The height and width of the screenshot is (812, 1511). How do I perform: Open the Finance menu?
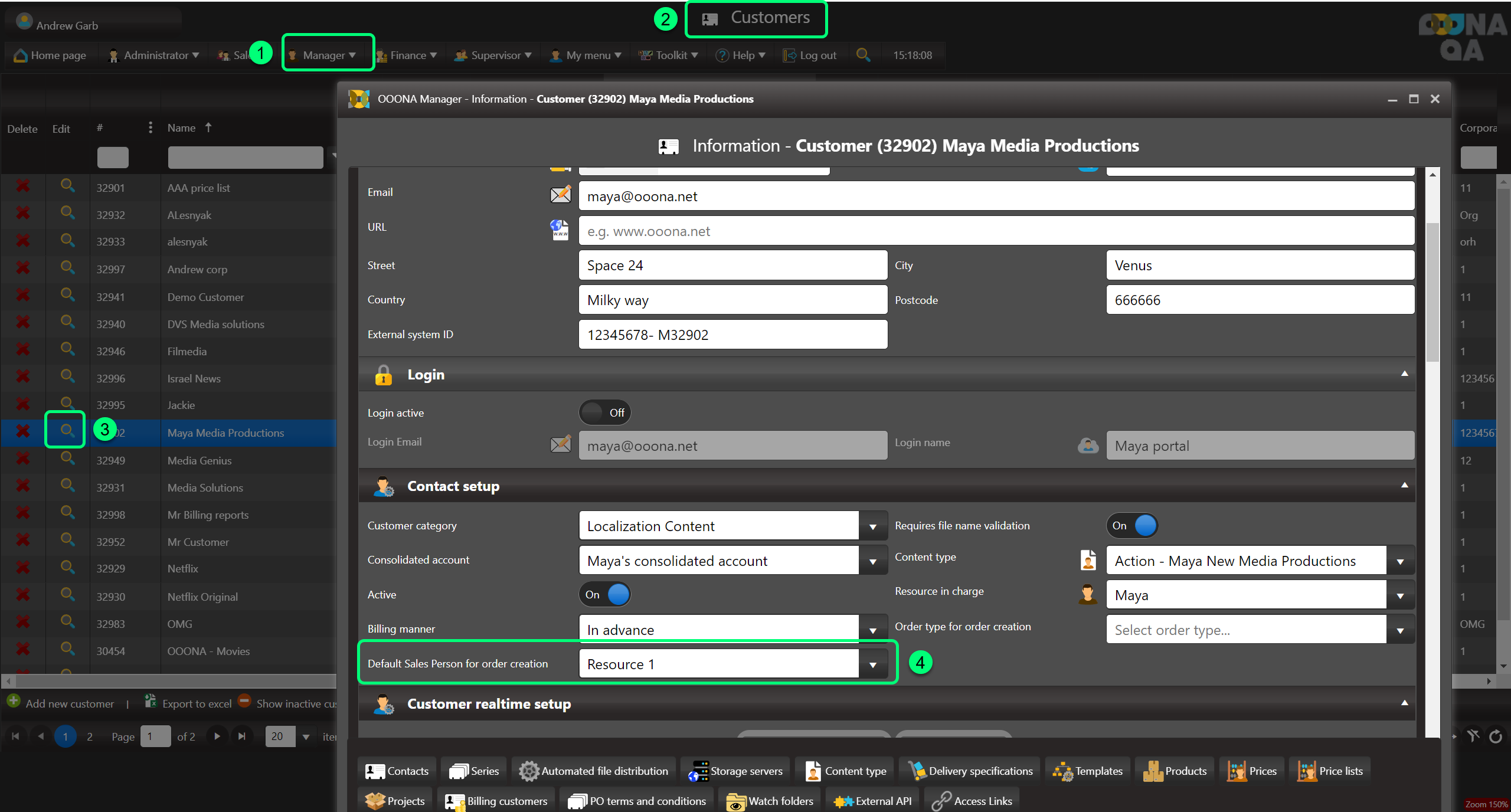(407, 55)
